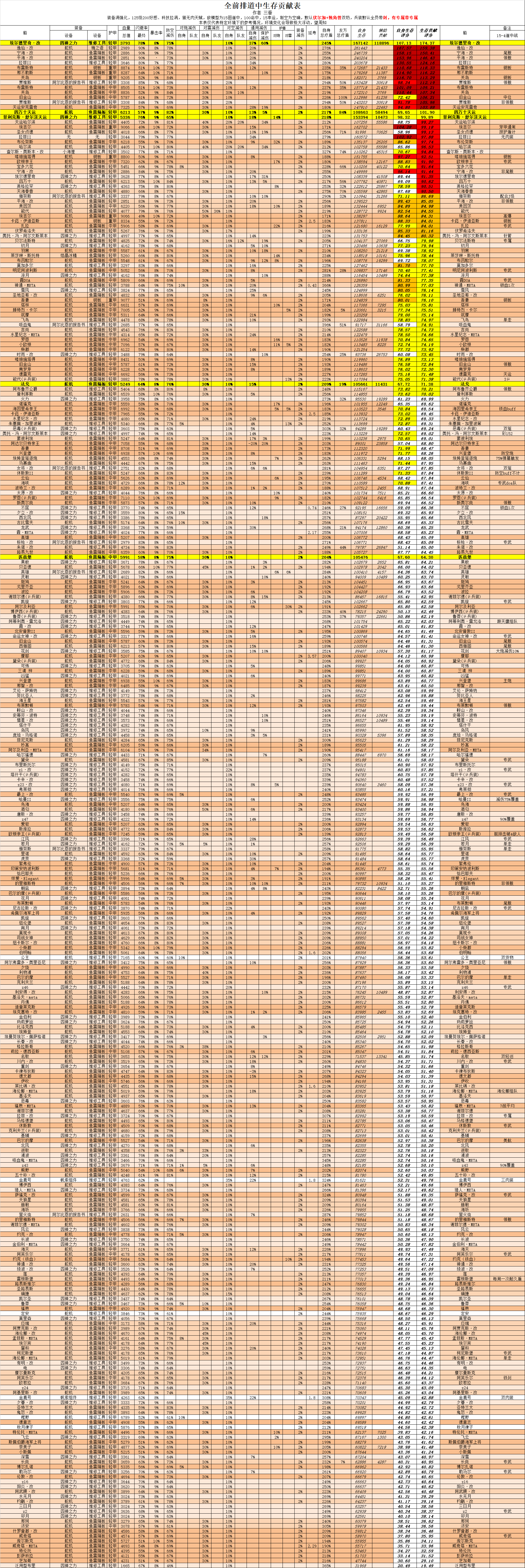Image resolution: width=525 pixels, height=1568 pixels.
Task: Select the 按护盾计 remark cell
Action: pyautogui.click(x=507, y=132)
